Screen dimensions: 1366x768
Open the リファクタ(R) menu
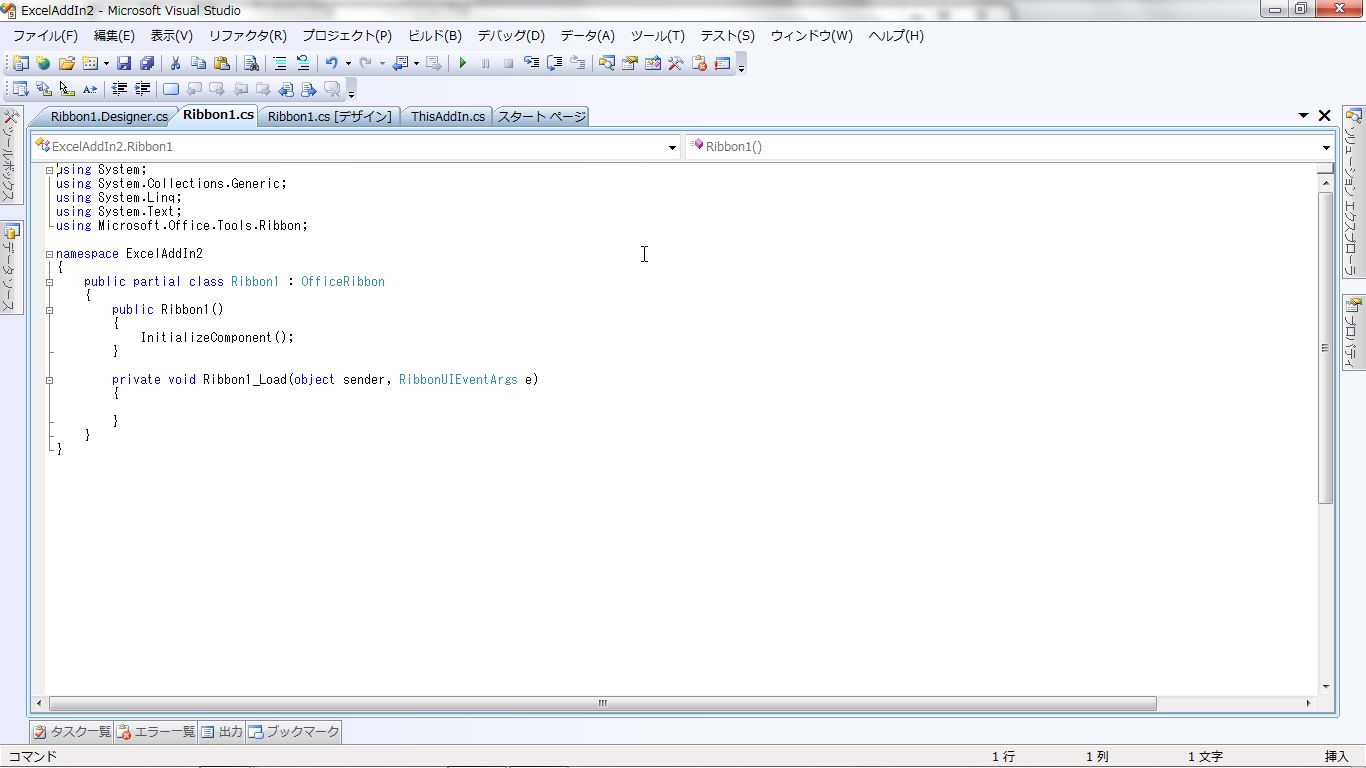(x=247, y=35)
